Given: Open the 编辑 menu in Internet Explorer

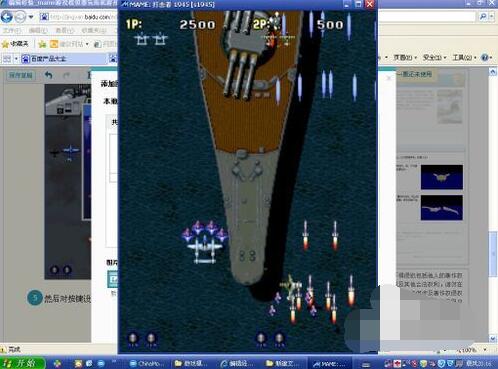Looking at the screenshot, I should click(38, 30).
